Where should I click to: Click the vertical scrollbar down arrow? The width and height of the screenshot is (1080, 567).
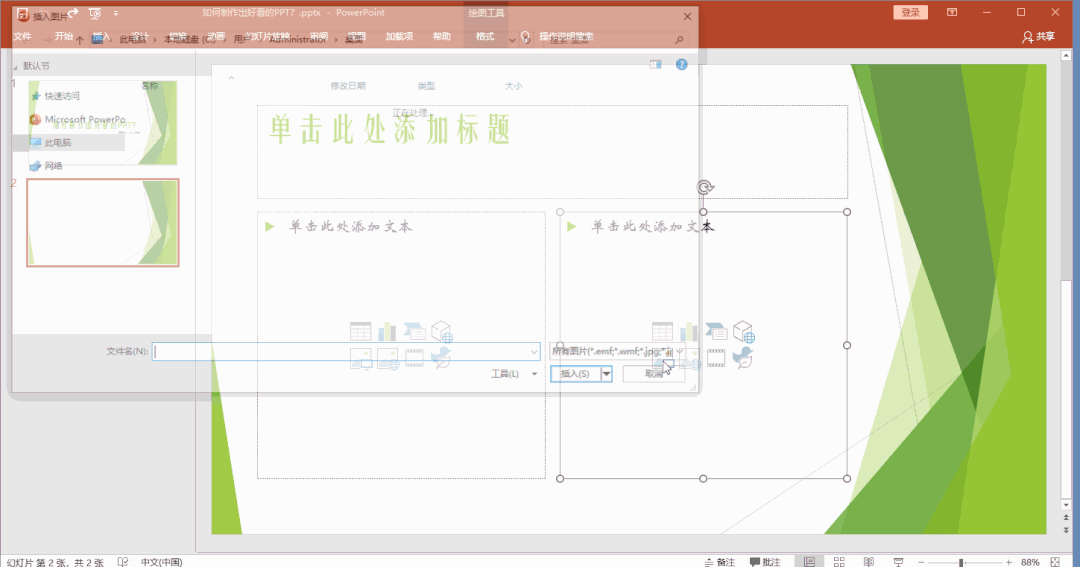[x=1067, y=505]
